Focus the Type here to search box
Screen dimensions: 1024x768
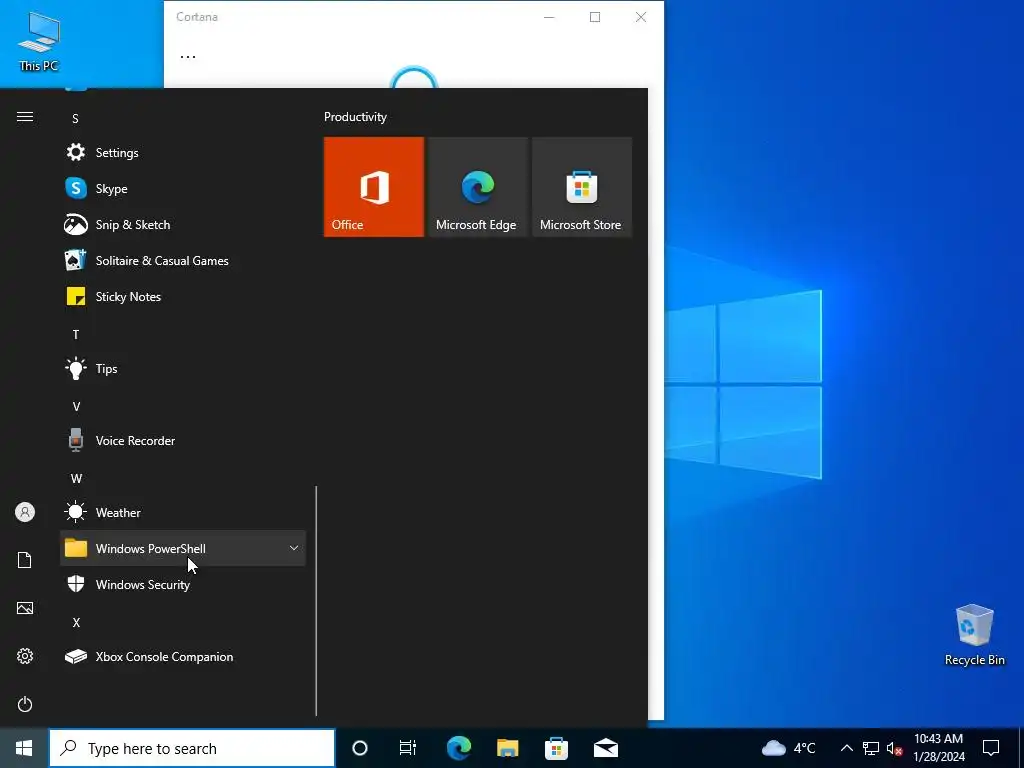[x=192, y=748]
